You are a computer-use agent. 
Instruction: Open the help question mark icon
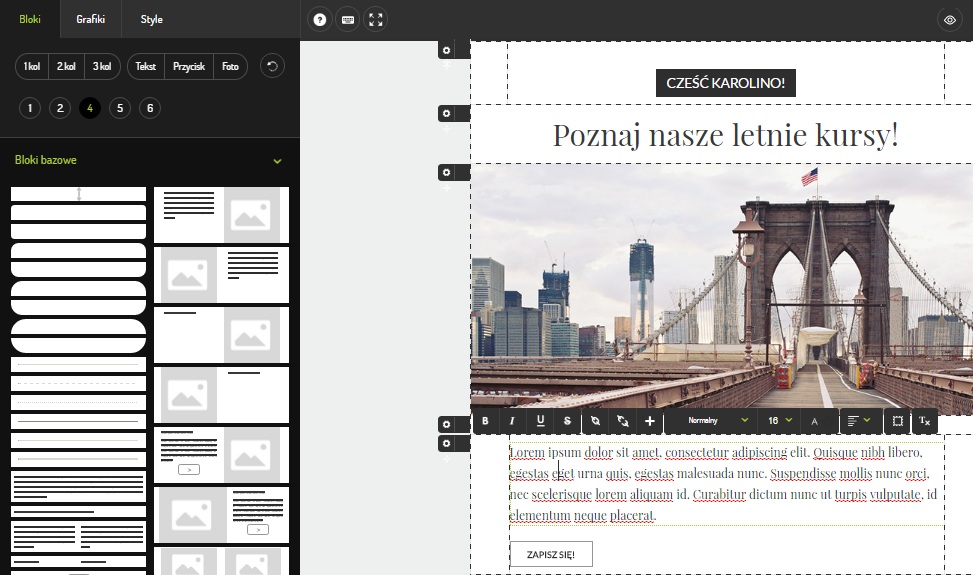[x=319, y=19]
